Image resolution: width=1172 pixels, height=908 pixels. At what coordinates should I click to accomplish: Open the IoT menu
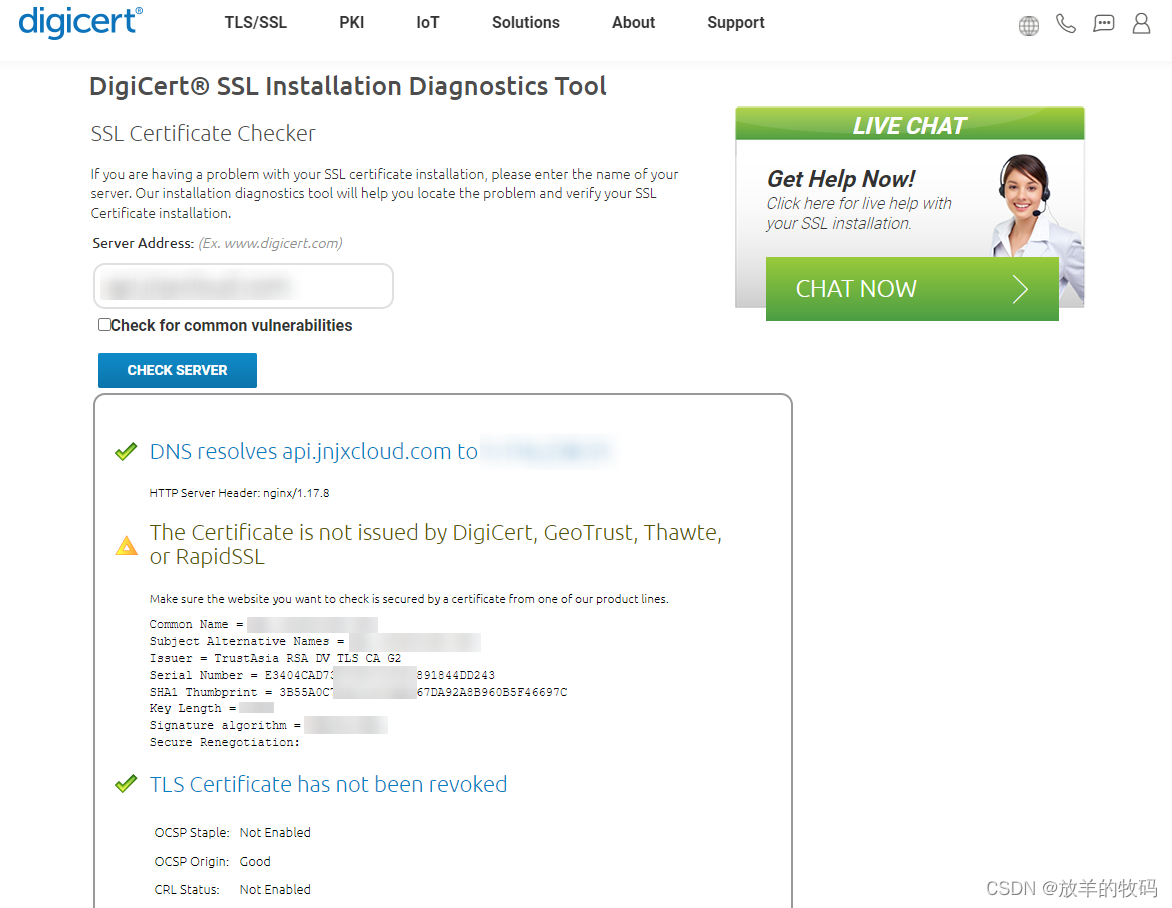(x=428, y=22)
